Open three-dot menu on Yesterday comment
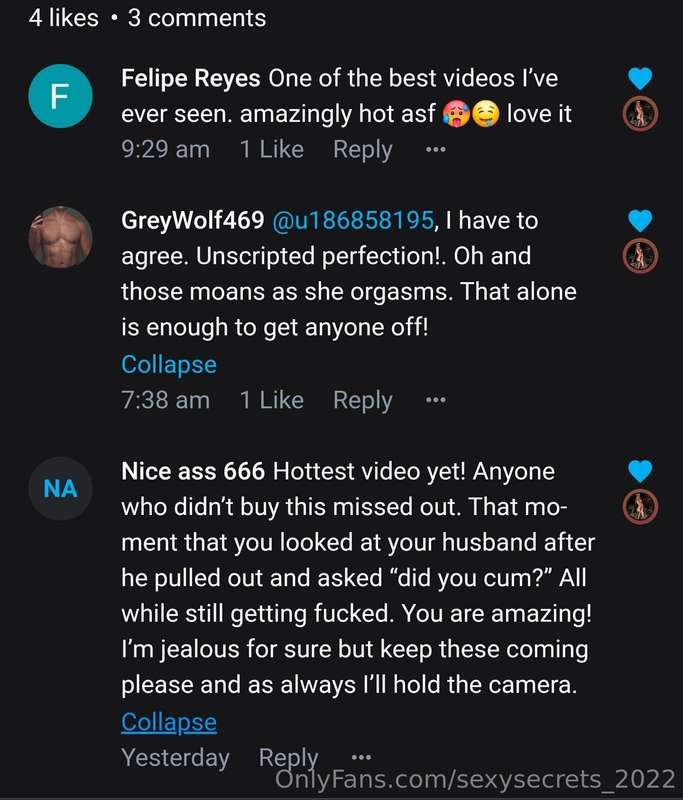 click(361, 757)
